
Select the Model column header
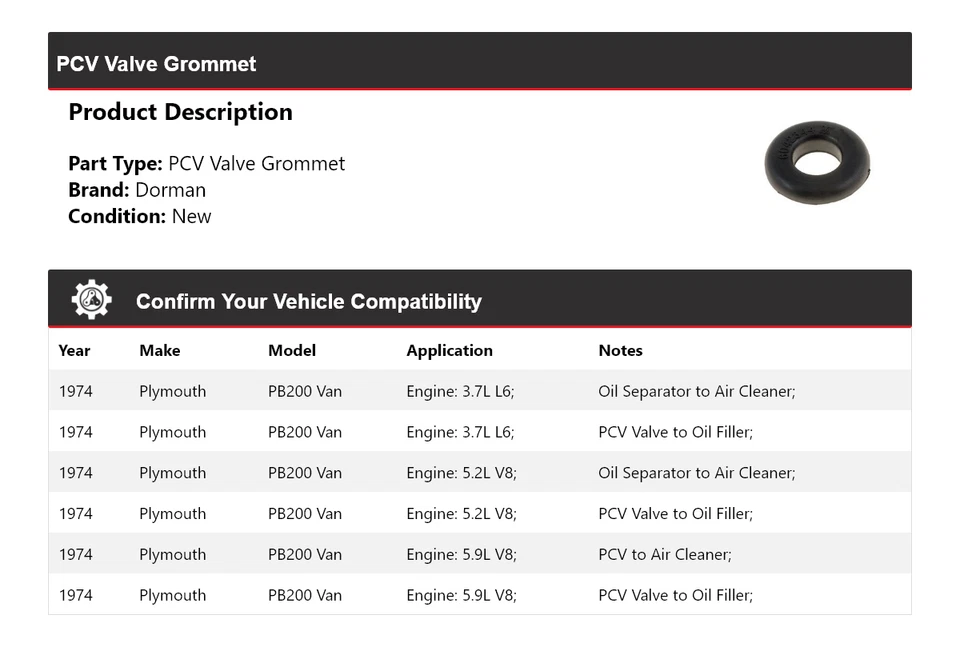pos(292,351)
